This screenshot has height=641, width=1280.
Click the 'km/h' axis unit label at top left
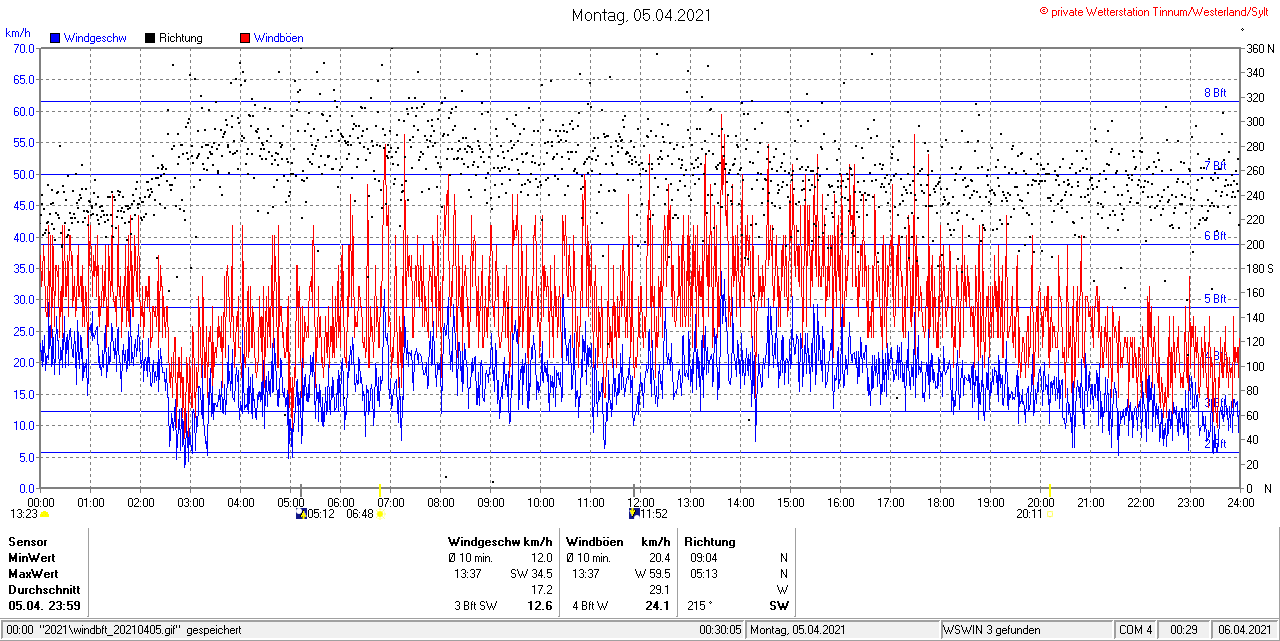18,33
